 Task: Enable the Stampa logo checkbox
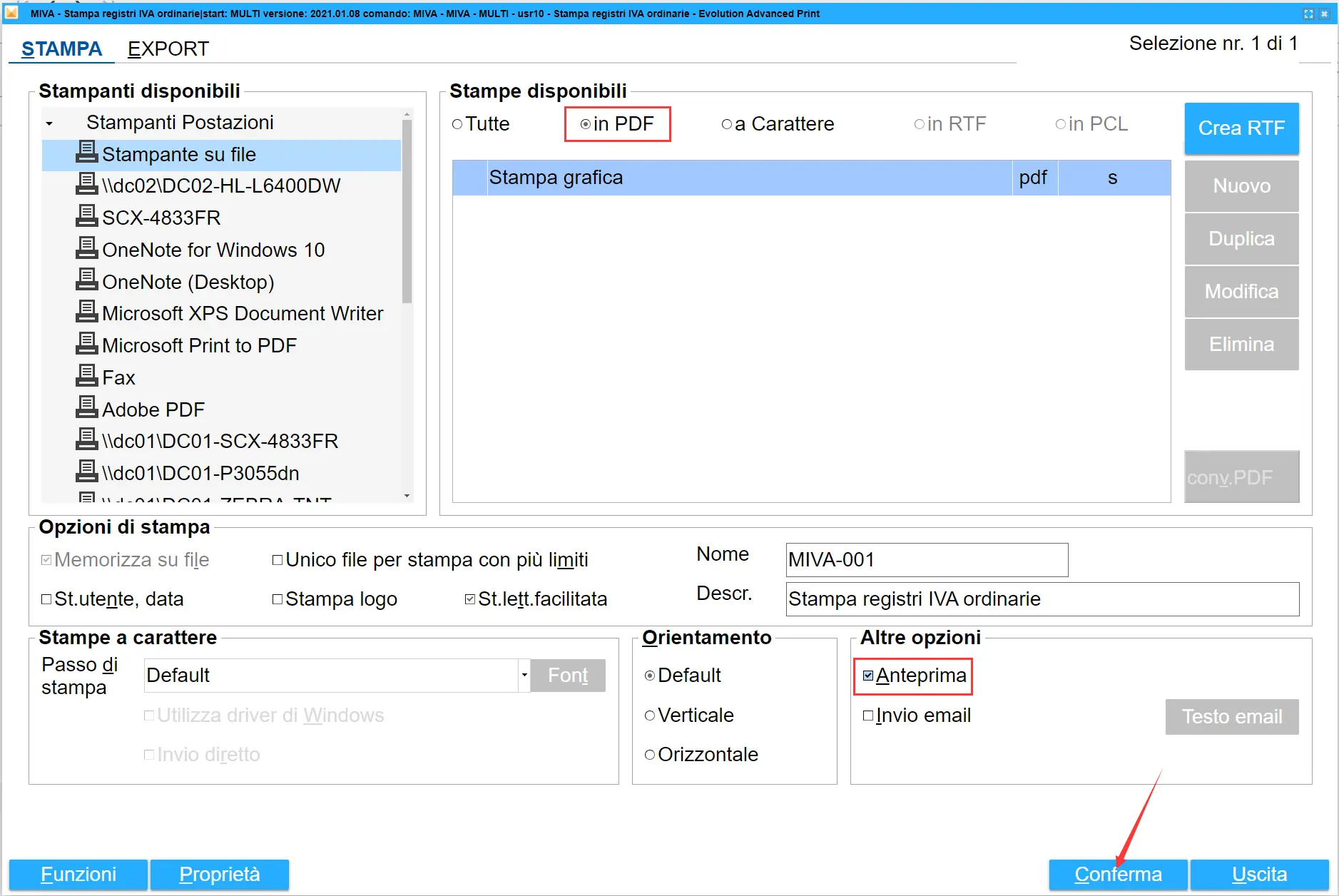pyautogui.click(x=278, y=599)
